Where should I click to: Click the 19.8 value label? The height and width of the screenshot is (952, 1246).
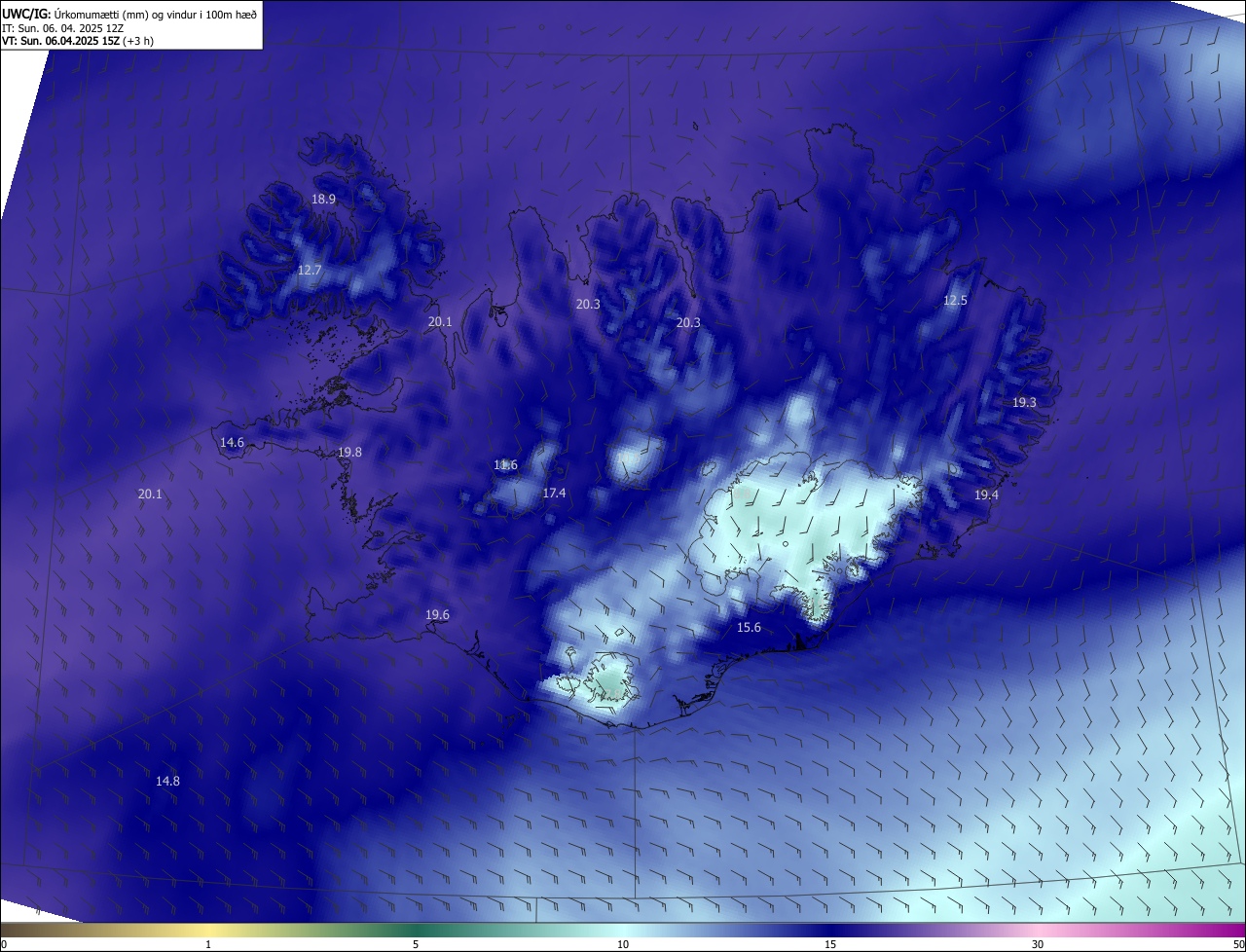pos(349,453)
